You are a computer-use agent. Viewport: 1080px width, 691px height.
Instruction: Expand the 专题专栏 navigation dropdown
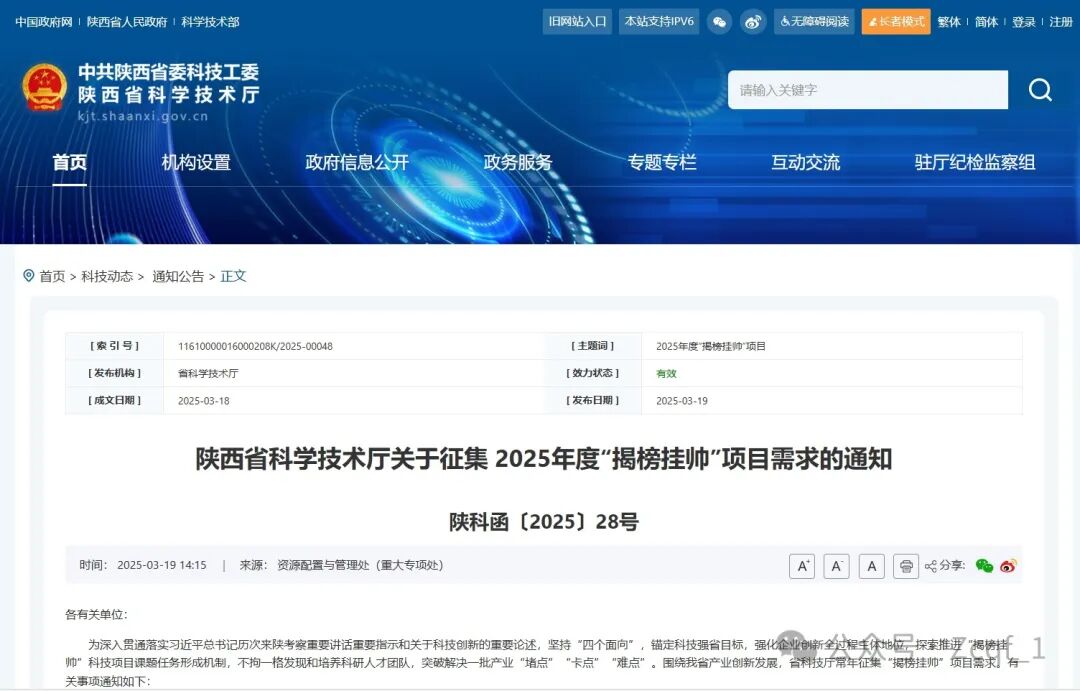(661, 162)
